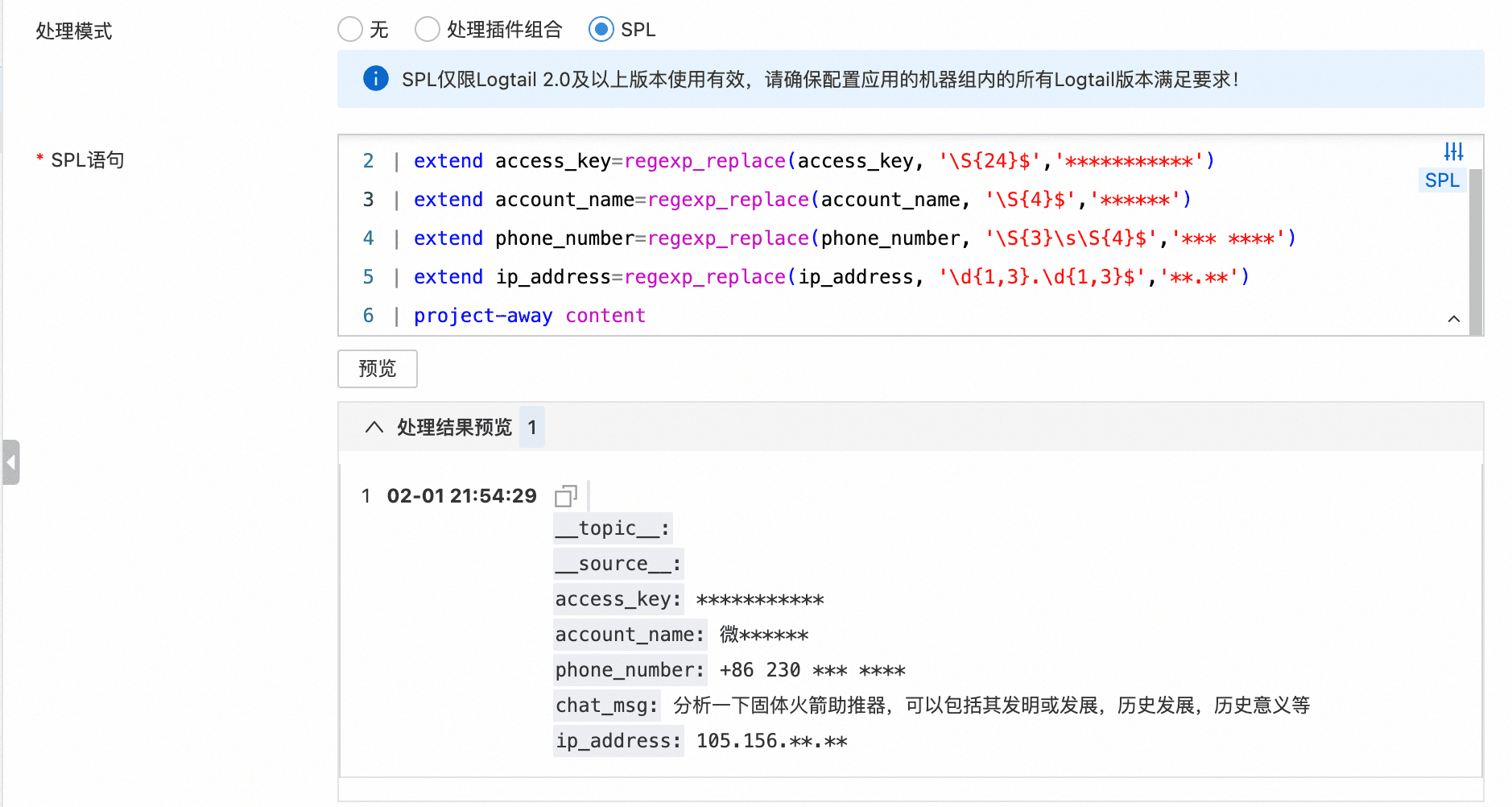Click the log timestamp 02-01 21:54:29

(x=461, y=496)
